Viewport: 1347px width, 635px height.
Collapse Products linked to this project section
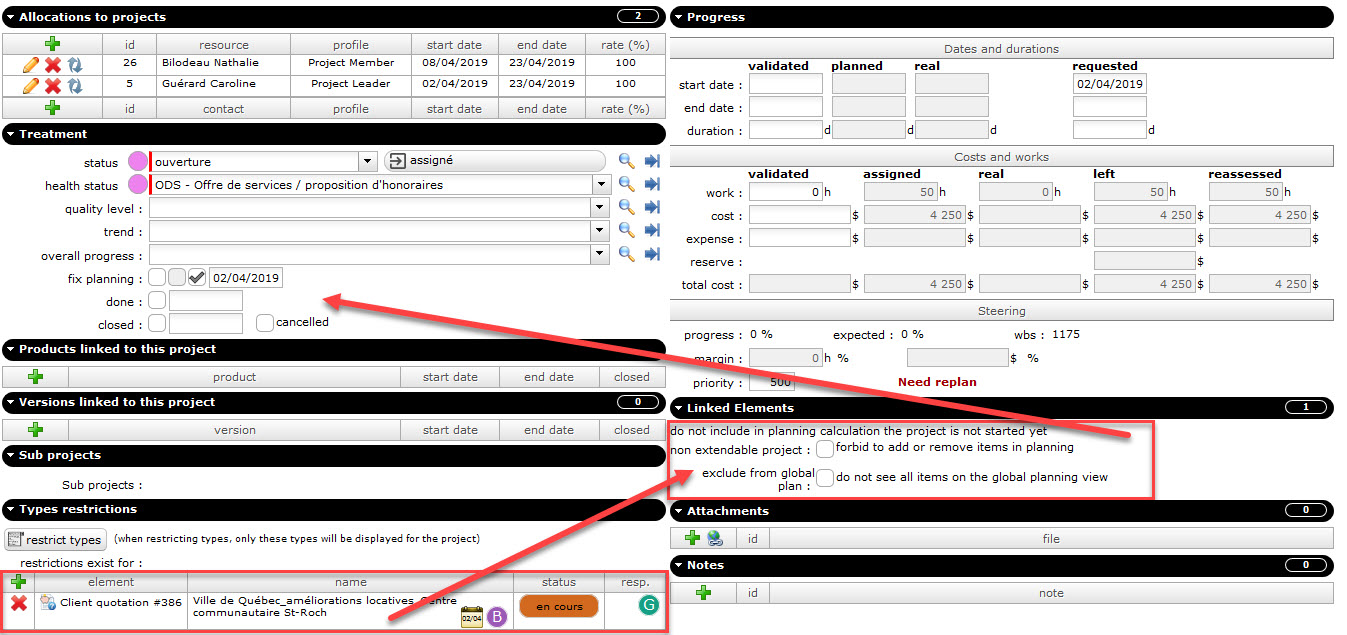pyautogui.click(x=10, y=349)
